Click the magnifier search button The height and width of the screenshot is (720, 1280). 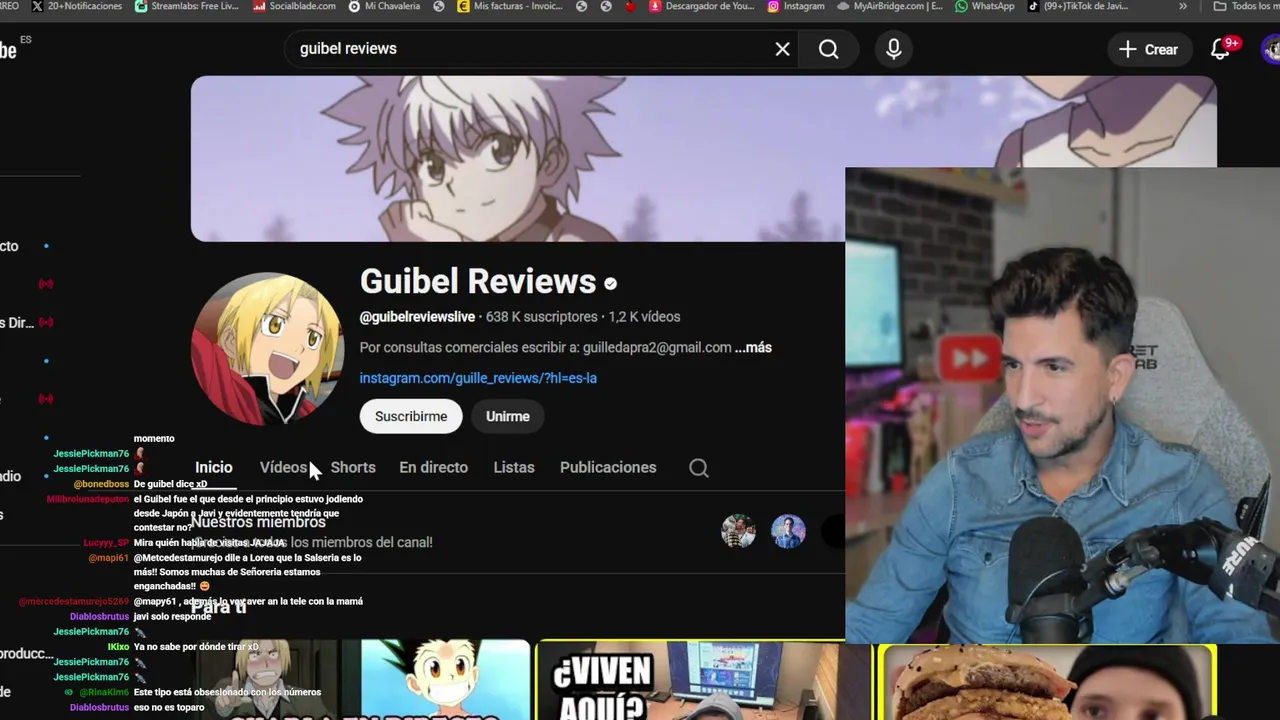(x=829, y=49)
